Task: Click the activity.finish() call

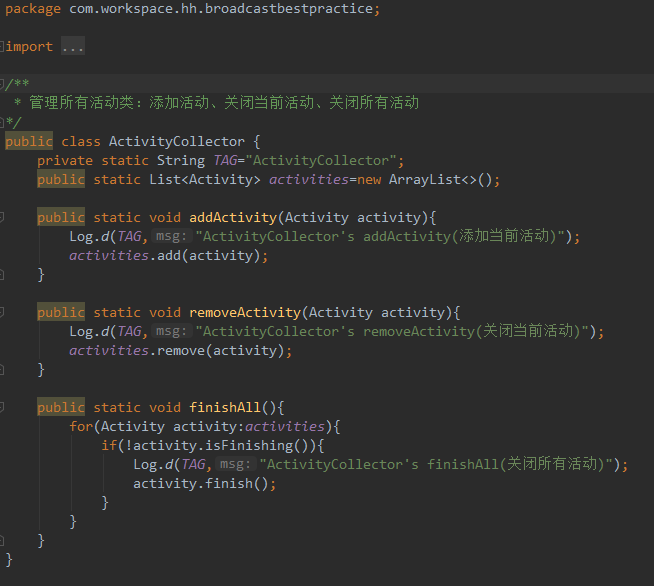Action: (201, 483)
